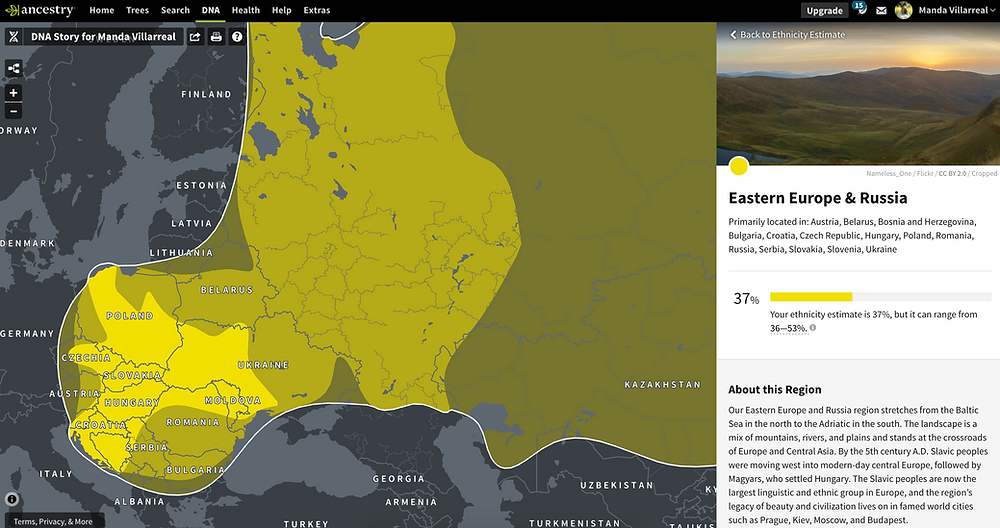Screen dimensions: 1000x528
Task: Zoom out on the map
Action: point(13,112)
